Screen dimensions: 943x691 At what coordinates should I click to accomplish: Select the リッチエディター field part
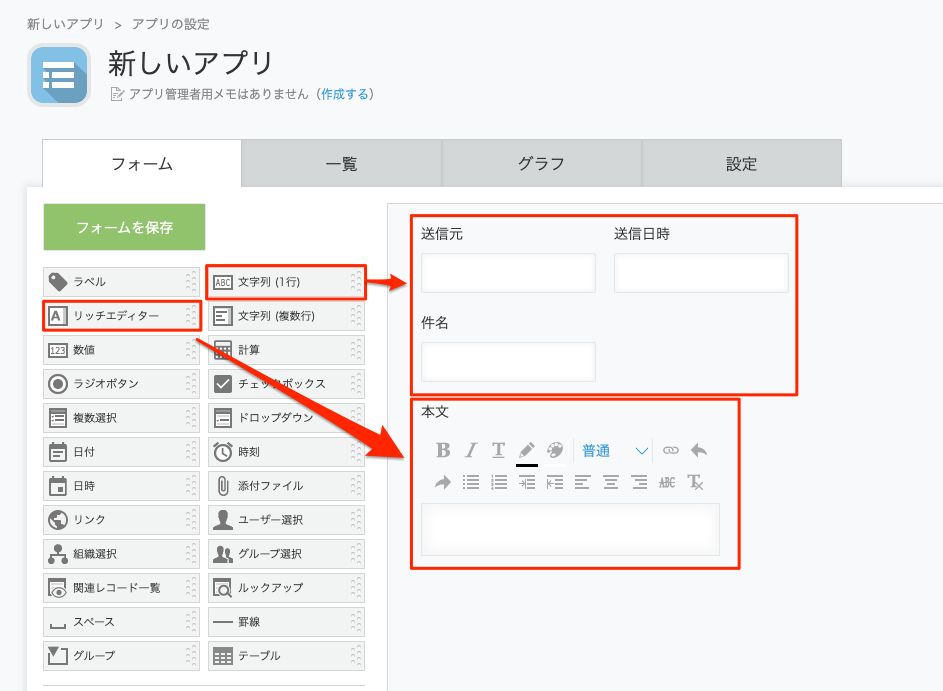121,316
